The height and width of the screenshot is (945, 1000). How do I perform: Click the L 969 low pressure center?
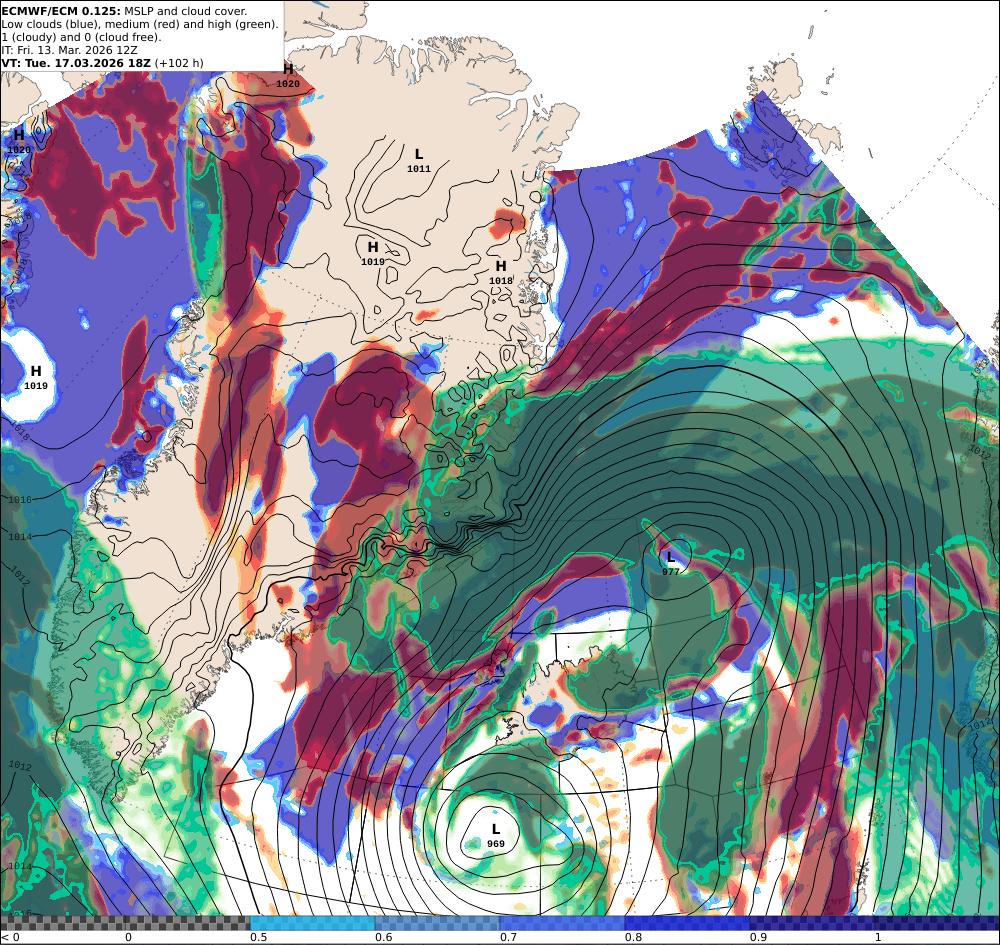click(x=496, y=835)
